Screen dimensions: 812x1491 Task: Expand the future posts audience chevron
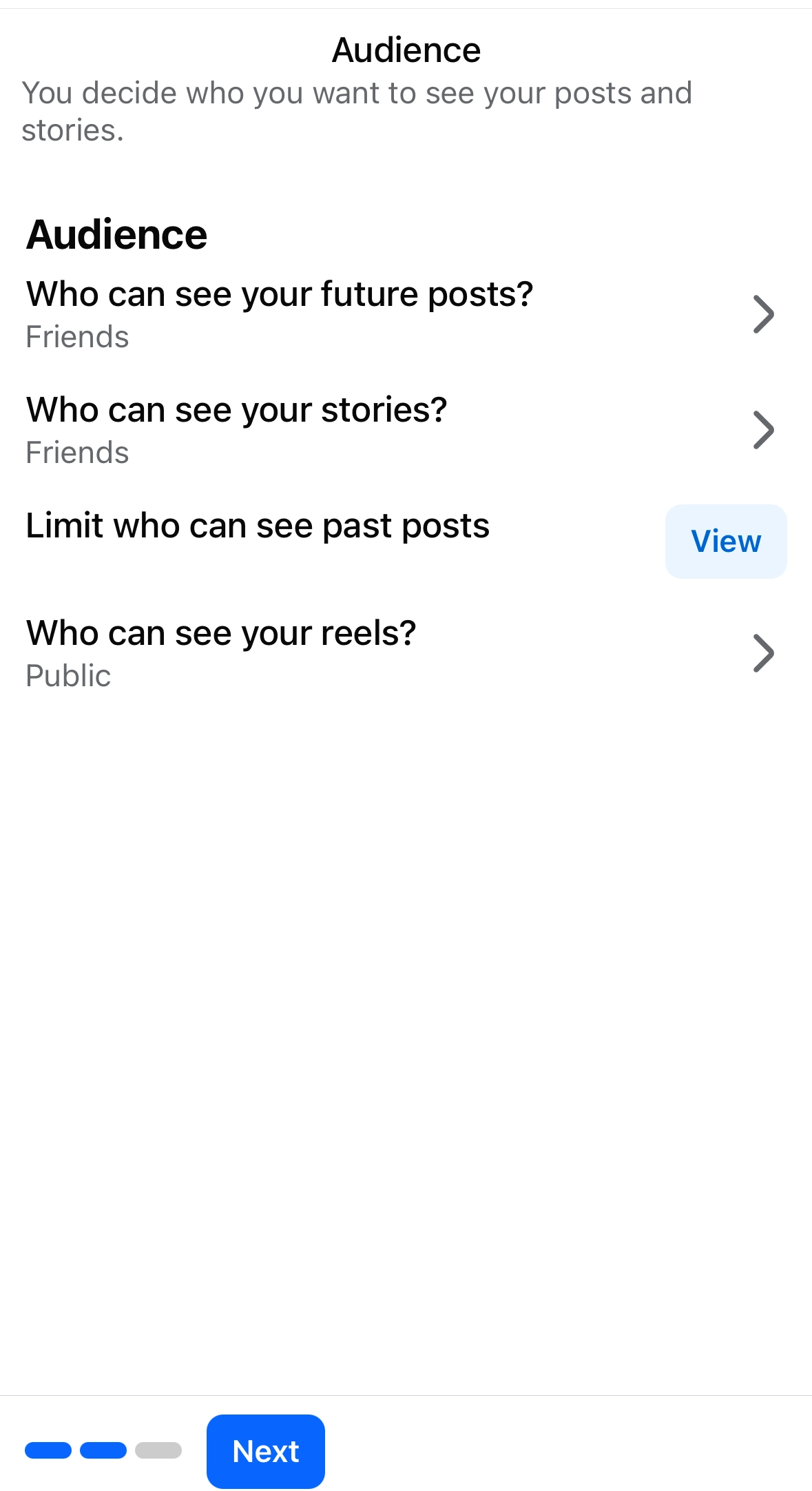pyautogui.click(x=763, y=314)
